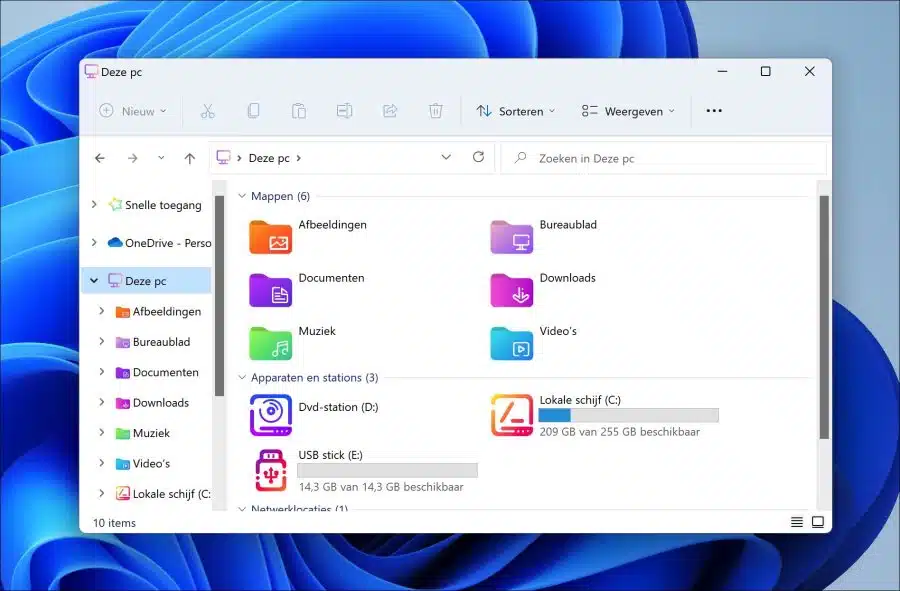This screenshot has width=900, height=591.
Task: Open address bar history dropdown chevron
Action: pos(446,157)
